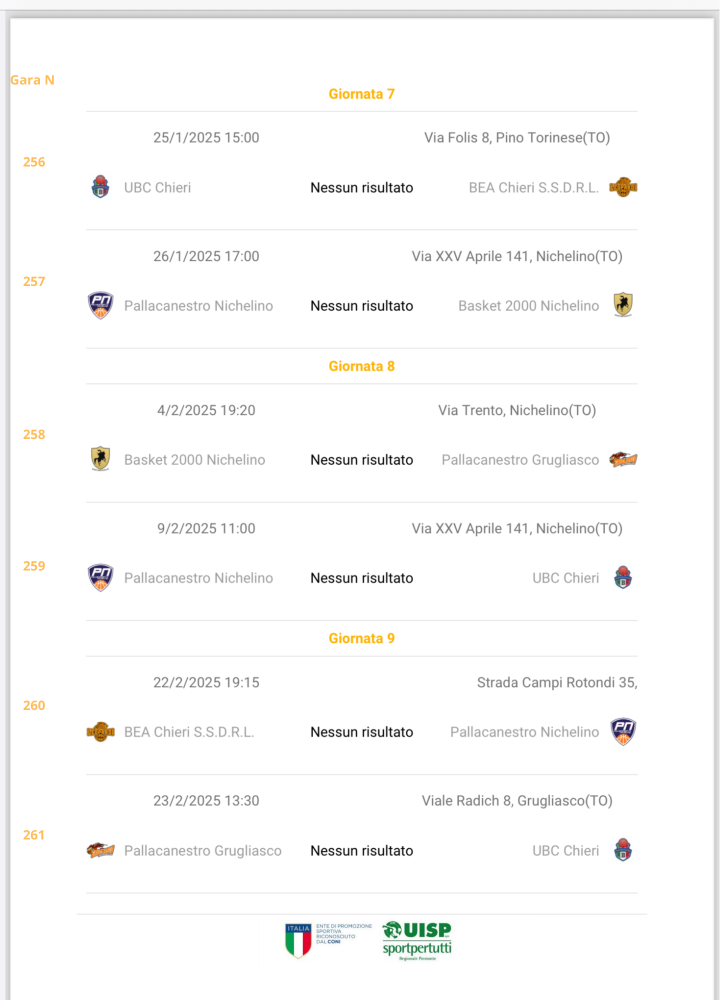Click the Italia CONI shield logo
The width and height of the screenshot is (720, 1000).
click(298, 940)
